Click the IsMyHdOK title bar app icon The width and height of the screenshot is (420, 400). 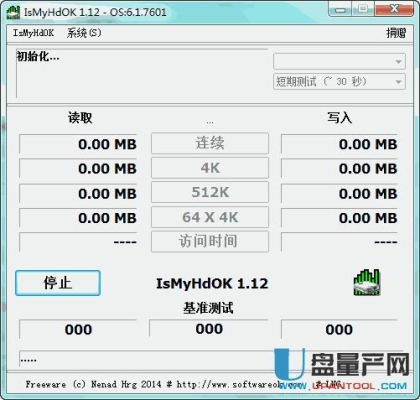(x=13, y=13)
